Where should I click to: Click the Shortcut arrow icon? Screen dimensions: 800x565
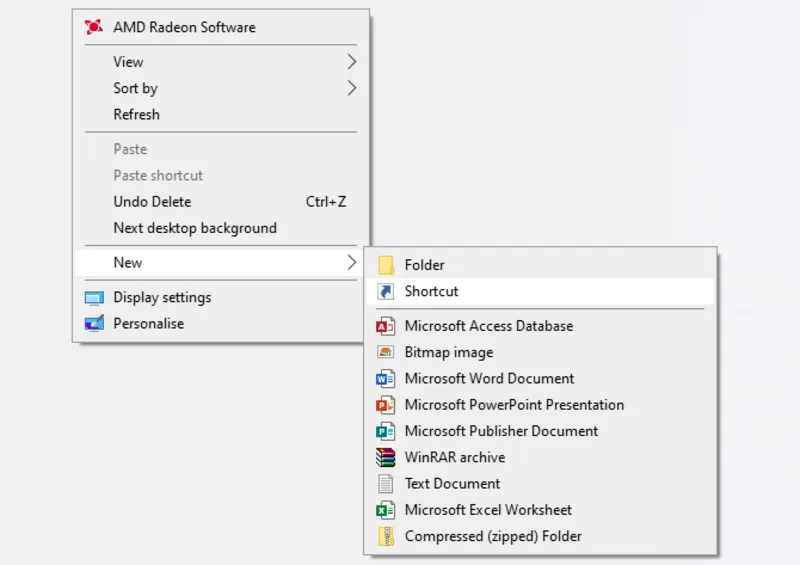coord(386,291)
